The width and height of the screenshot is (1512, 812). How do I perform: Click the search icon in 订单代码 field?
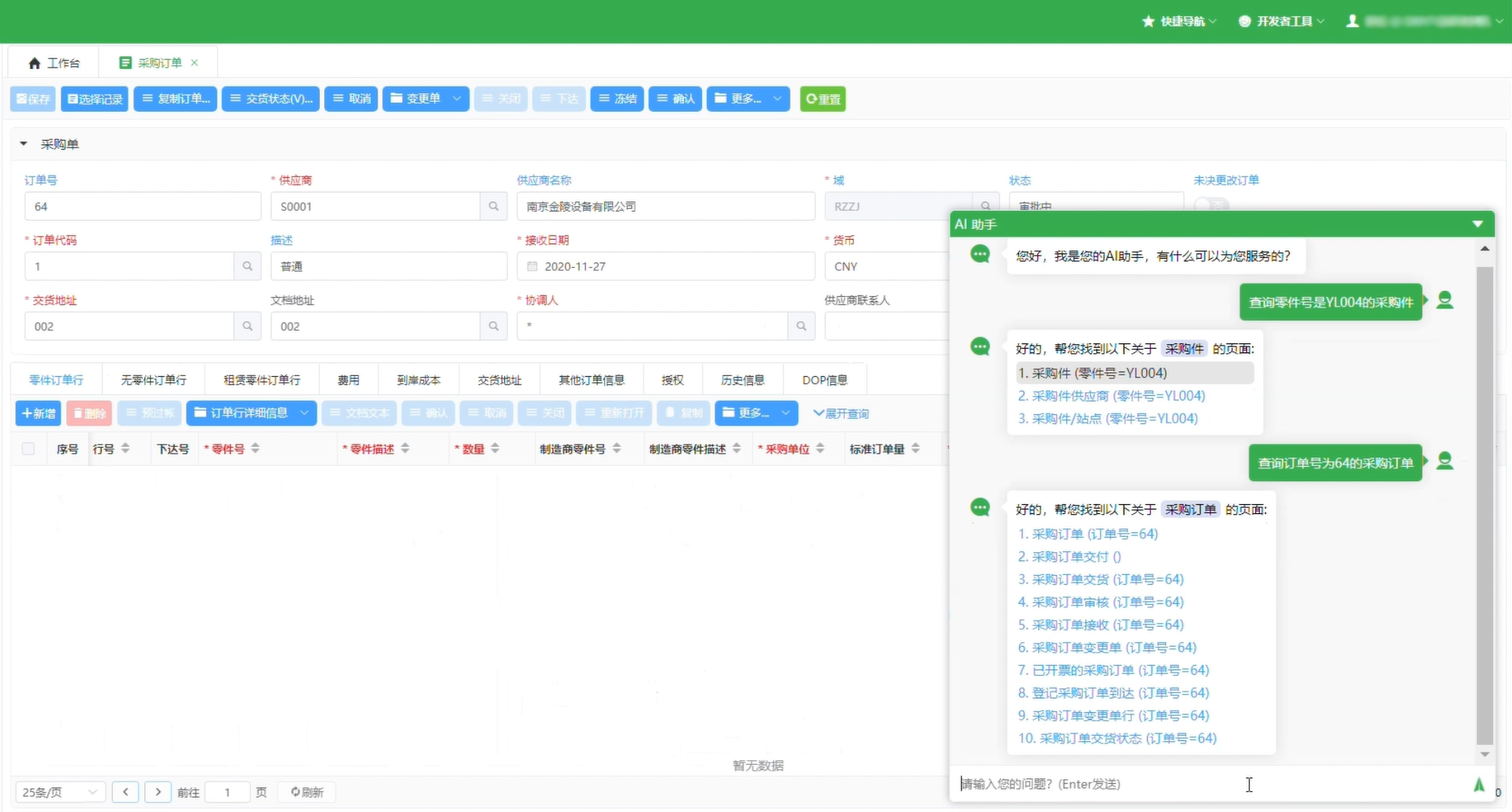click(247, 266)
